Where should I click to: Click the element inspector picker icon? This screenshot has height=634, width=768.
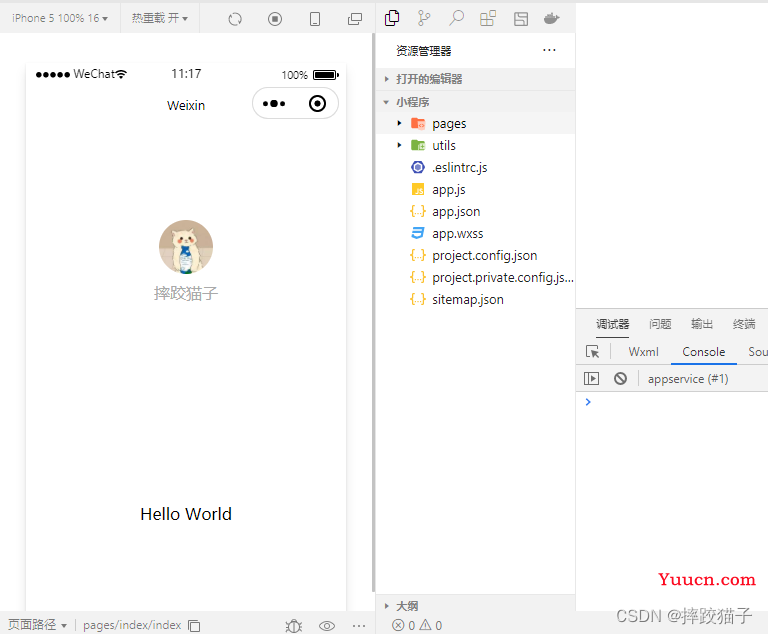592,351
